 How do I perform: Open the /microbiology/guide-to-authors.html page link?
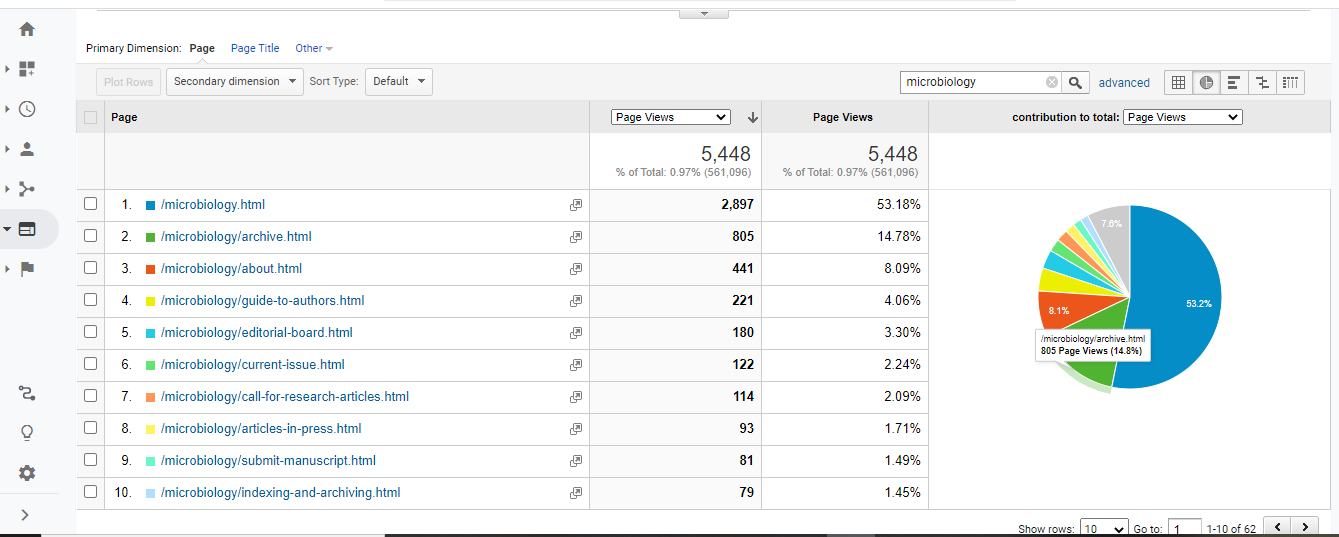point(262,300)
